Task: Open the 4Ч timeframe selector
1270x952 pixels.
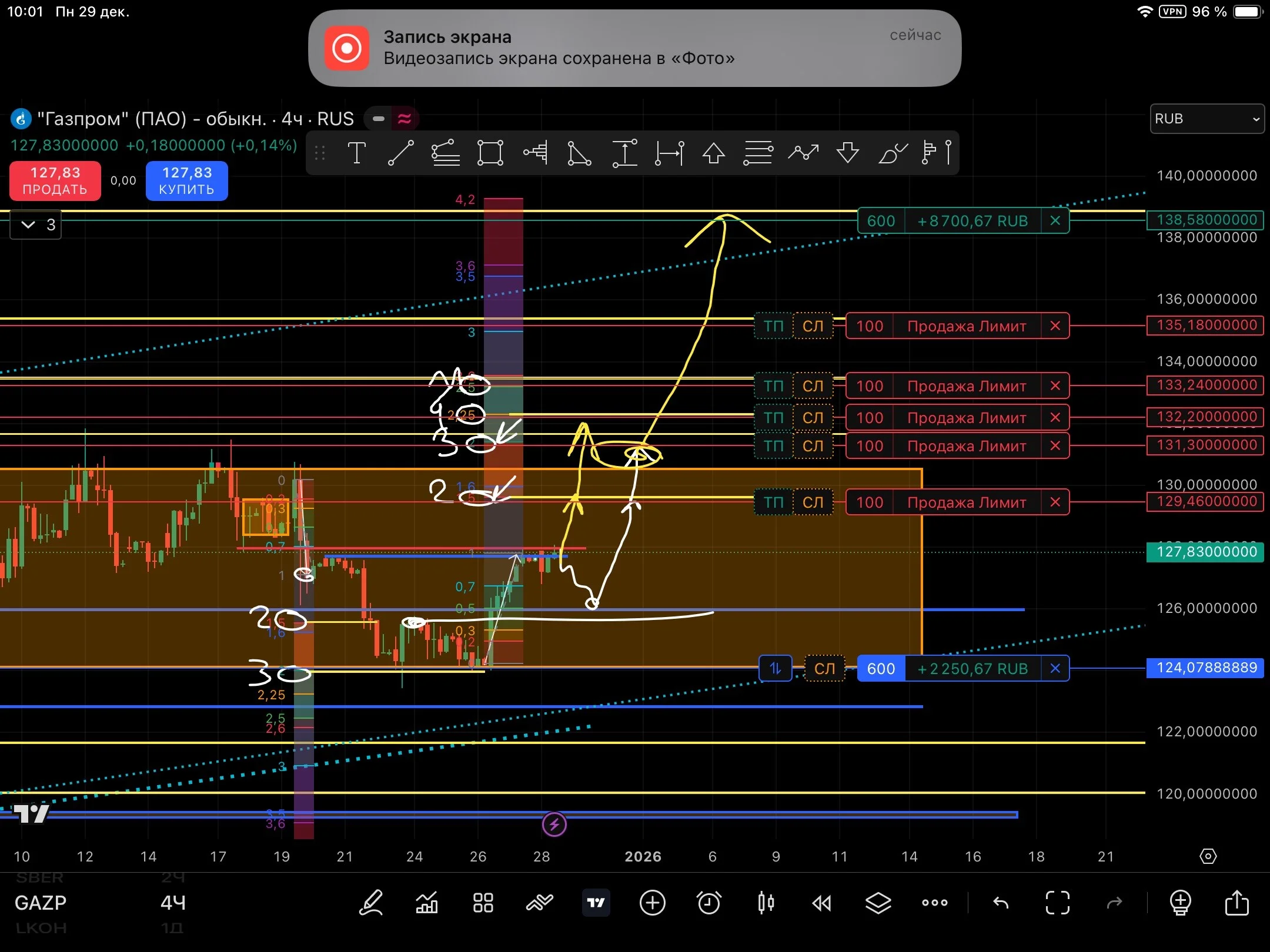Action: [x=173, y=903]
